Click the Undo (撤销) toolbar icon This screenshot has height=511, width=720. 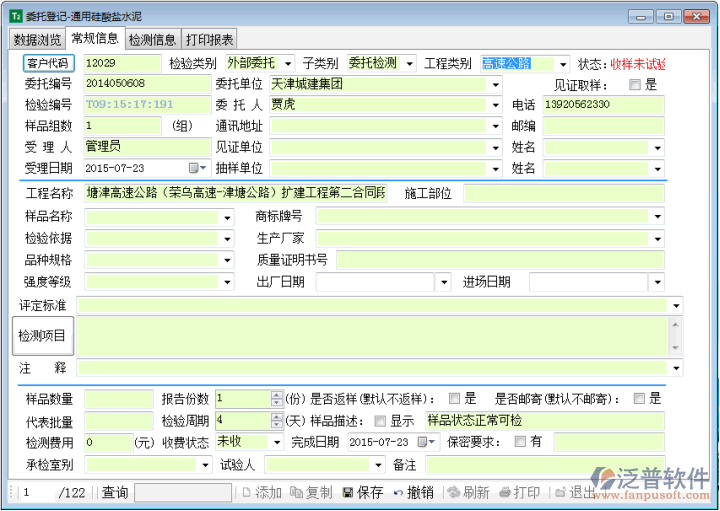[398, 493]
